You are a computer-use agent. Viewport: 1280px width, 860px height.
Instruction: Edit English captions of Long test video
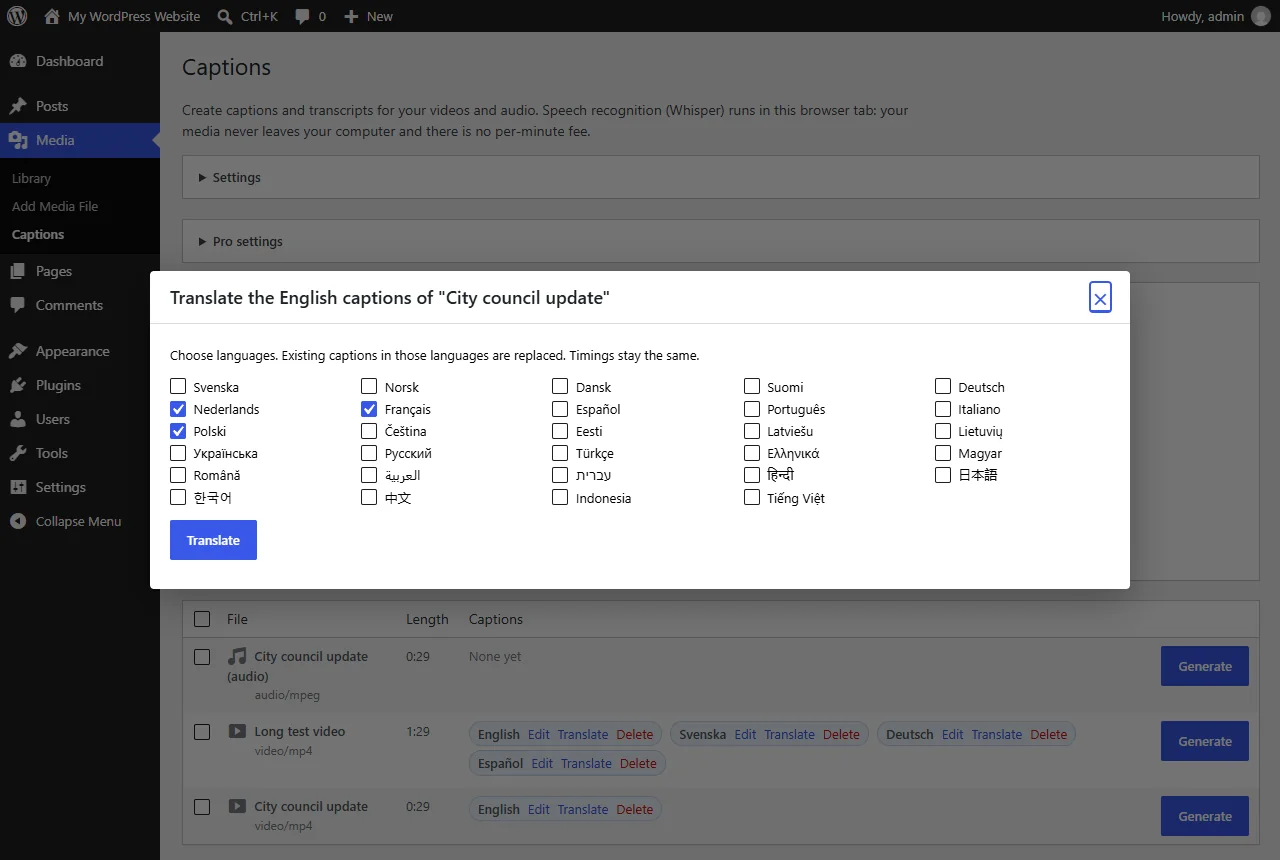[x=539, y=734]
